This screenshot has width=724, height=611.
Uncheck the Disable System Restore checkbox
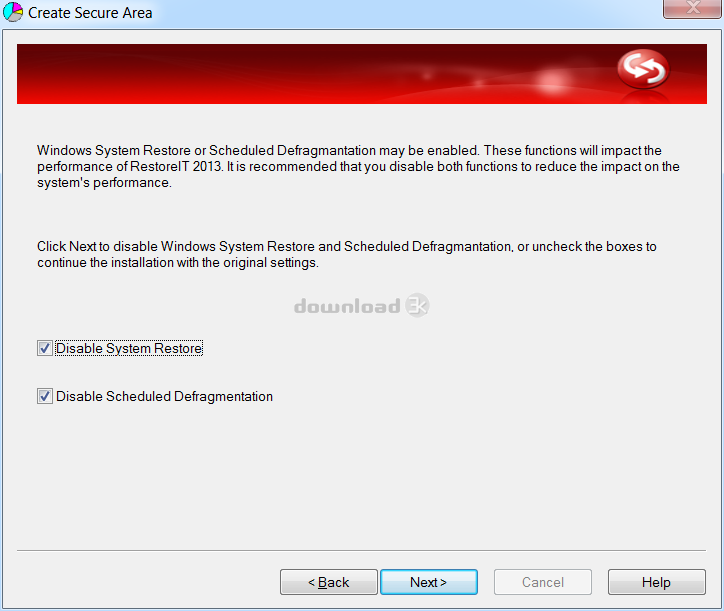(x=45, y=348)
